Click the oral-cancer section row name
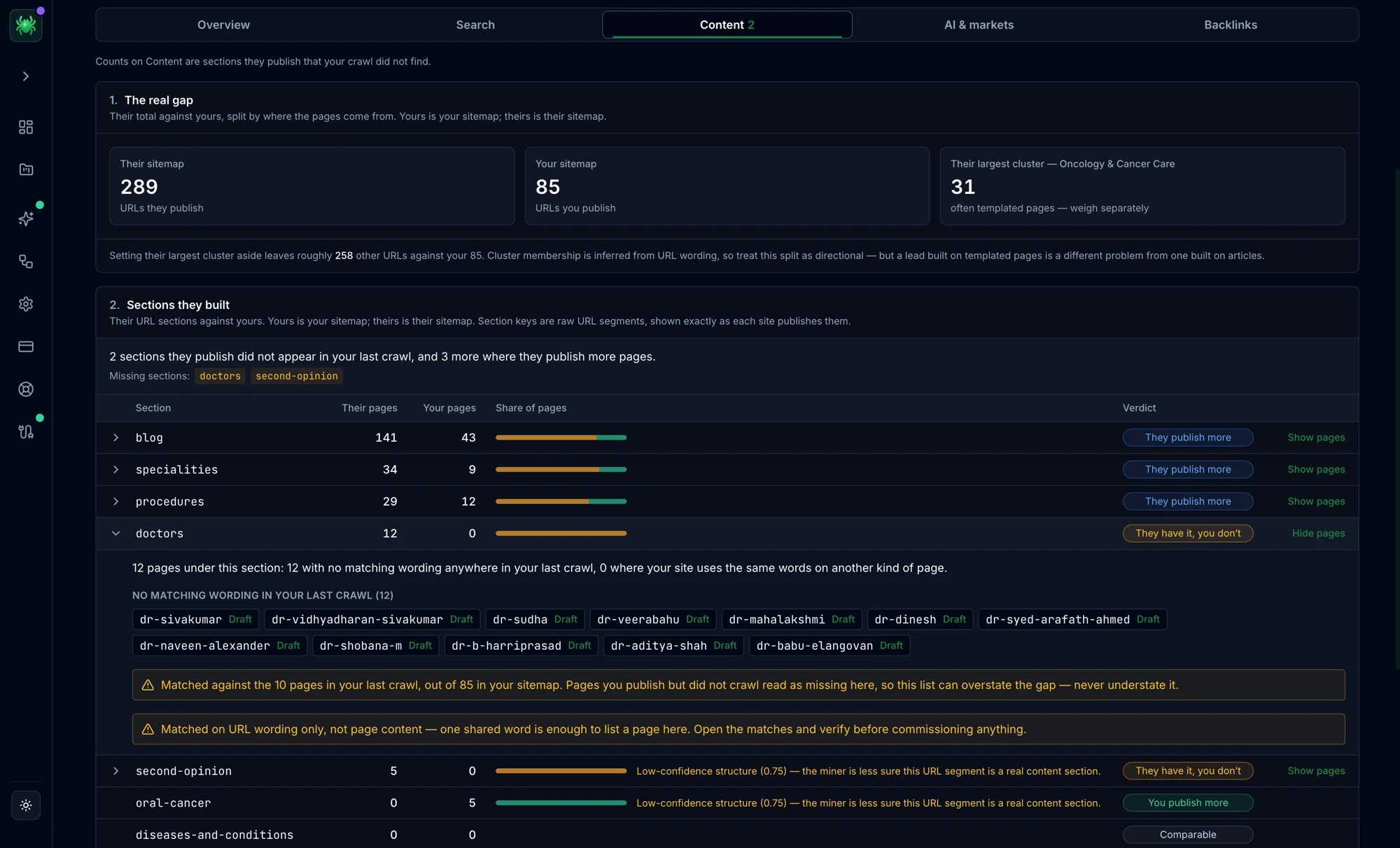Viewport: 1400px width, 848px height. 173,803
